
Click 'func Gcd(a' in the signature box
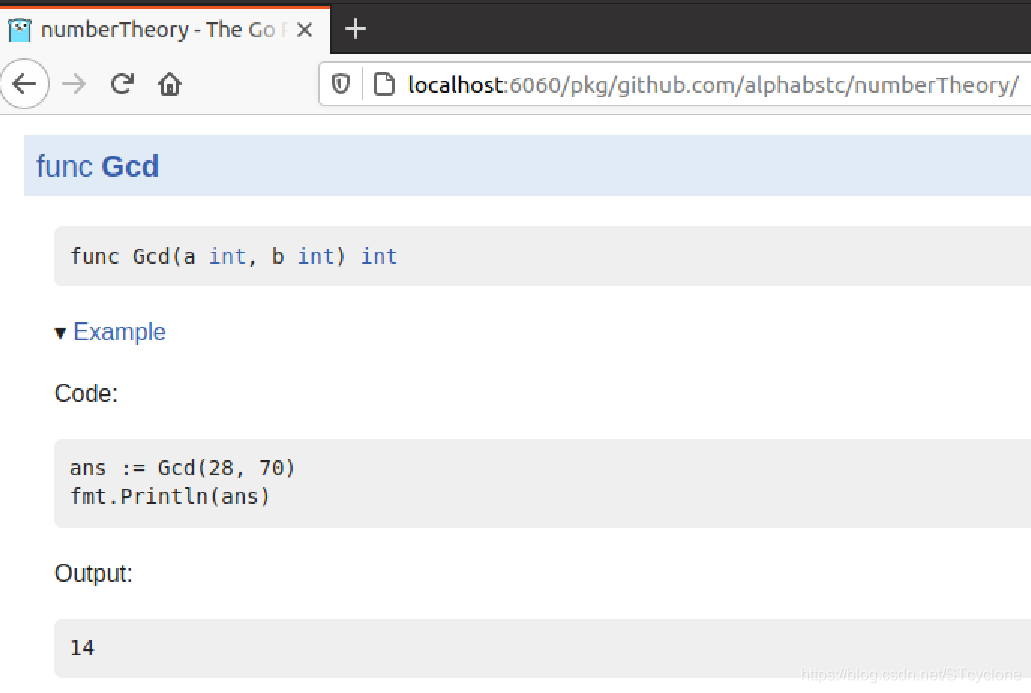[133, 256]
